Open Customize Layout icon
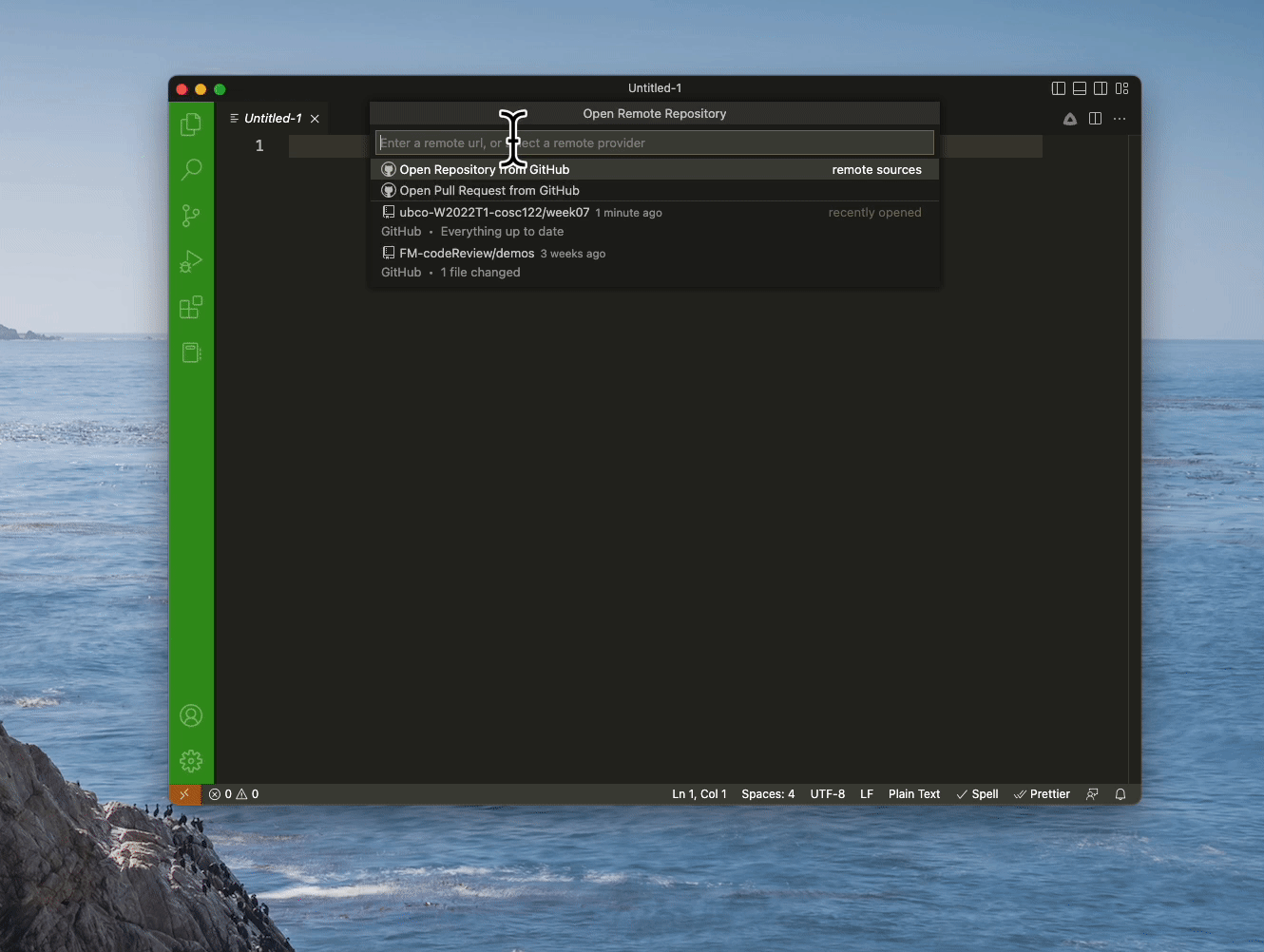 [x=1122, y=88]
